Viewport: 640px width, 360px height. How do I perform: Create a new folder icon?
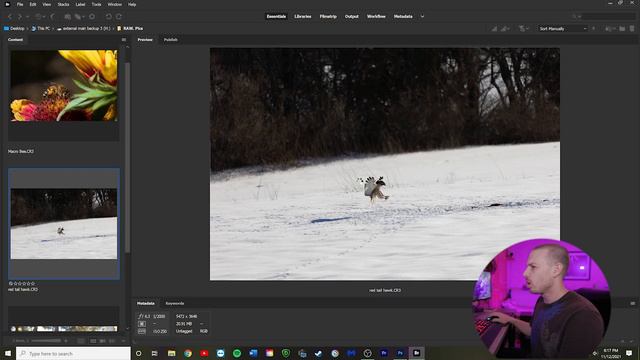(x=622, y=29)
